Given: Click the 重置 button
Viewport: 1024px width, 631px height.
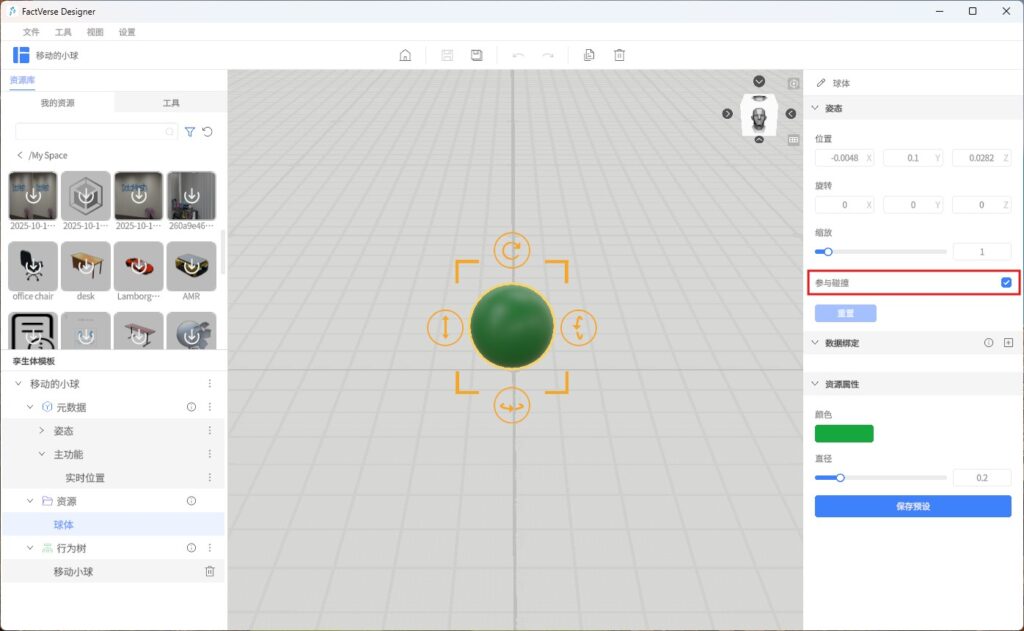Looking at the screenshot, I should [x=845, y=313].
